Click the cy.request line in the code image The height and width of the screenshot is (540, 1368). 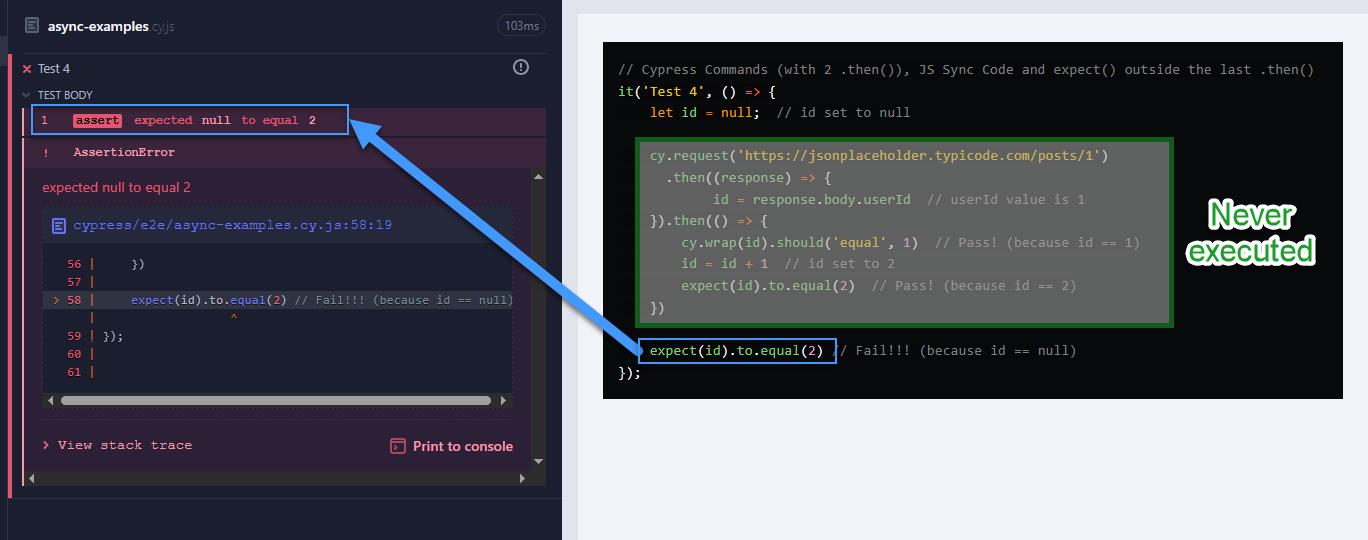pyautogui.click(x=879, y=156)
